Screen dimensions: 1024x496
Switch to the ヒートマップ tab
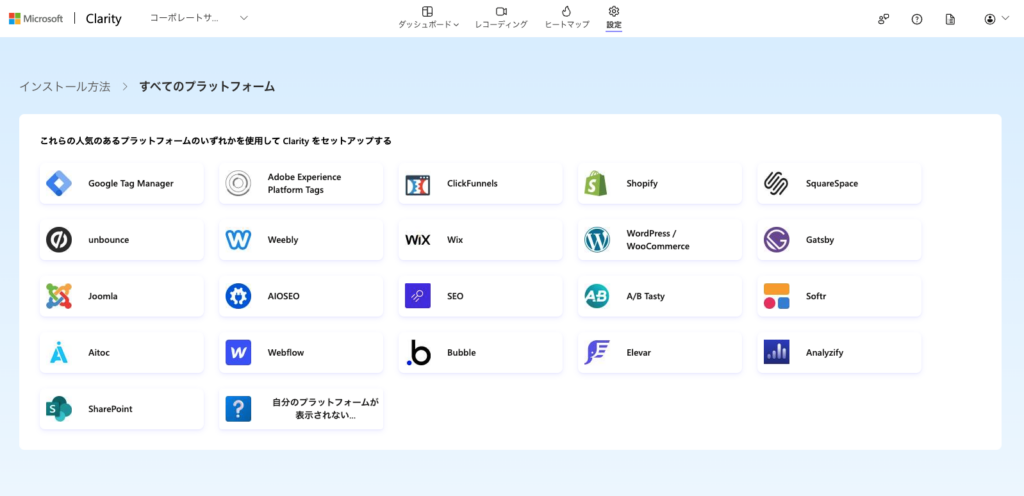pos(567,18)
